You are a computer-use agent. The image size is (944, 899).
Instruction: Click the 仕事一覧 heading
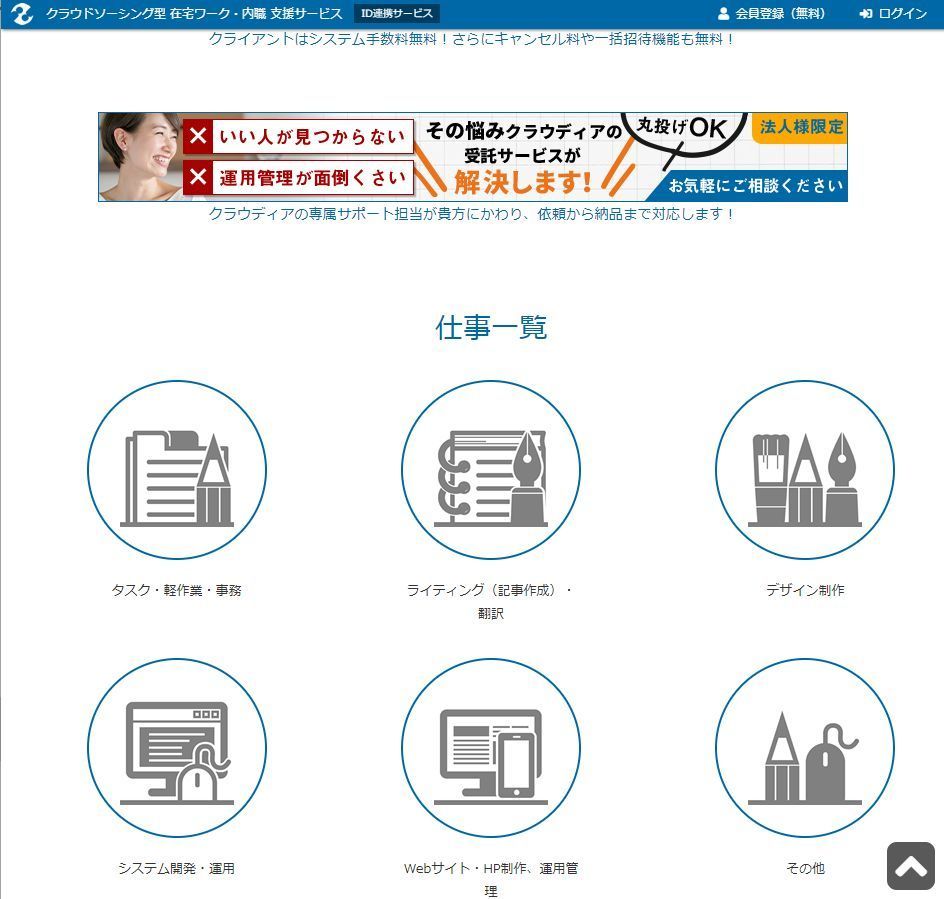pos(491,328)
